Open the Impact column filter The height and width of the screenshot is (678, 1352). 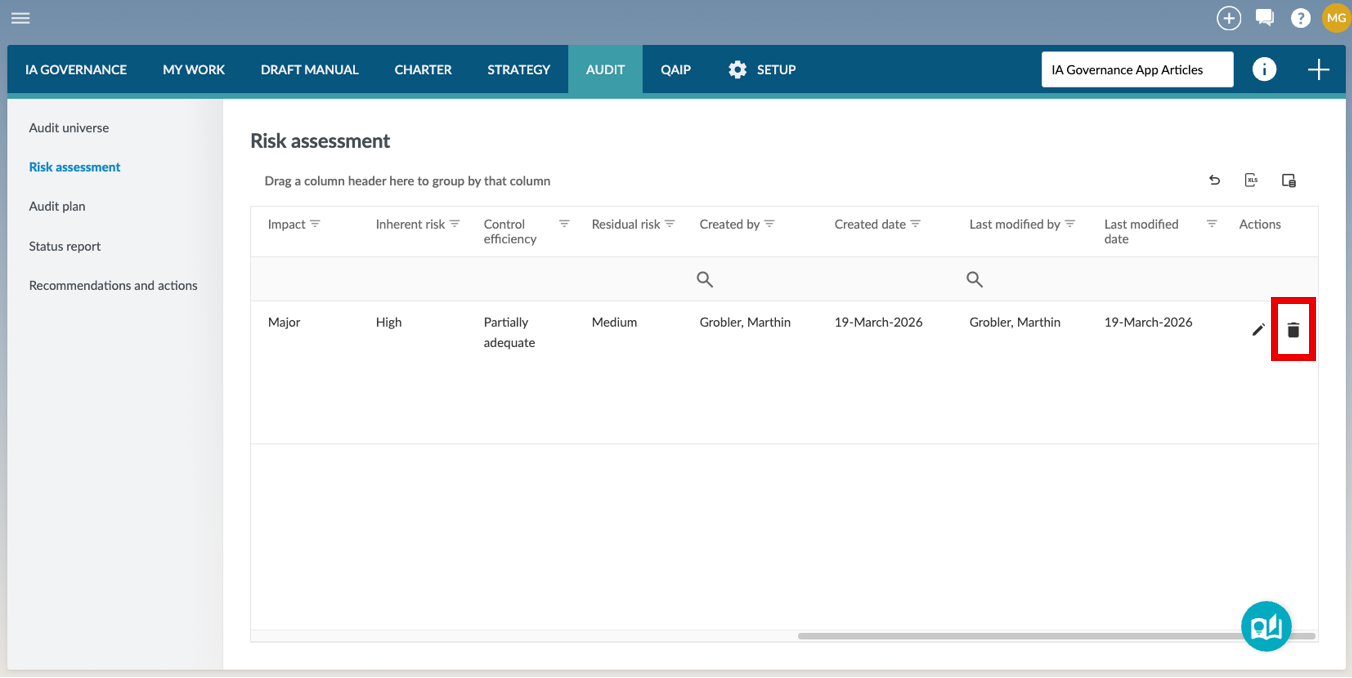tap(315, 224)
